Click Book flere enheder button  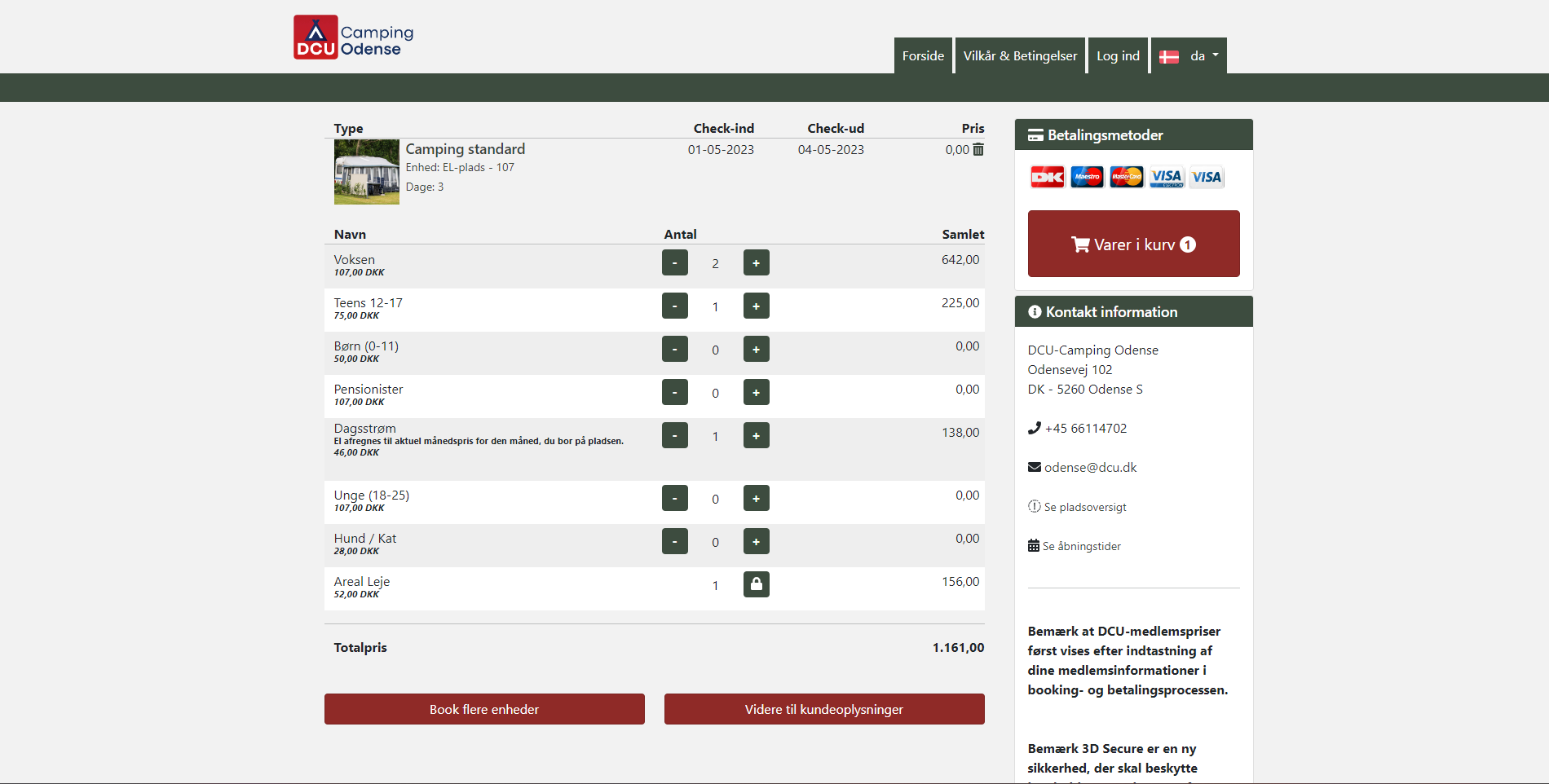pyautogui.click(x=484, y=709)
